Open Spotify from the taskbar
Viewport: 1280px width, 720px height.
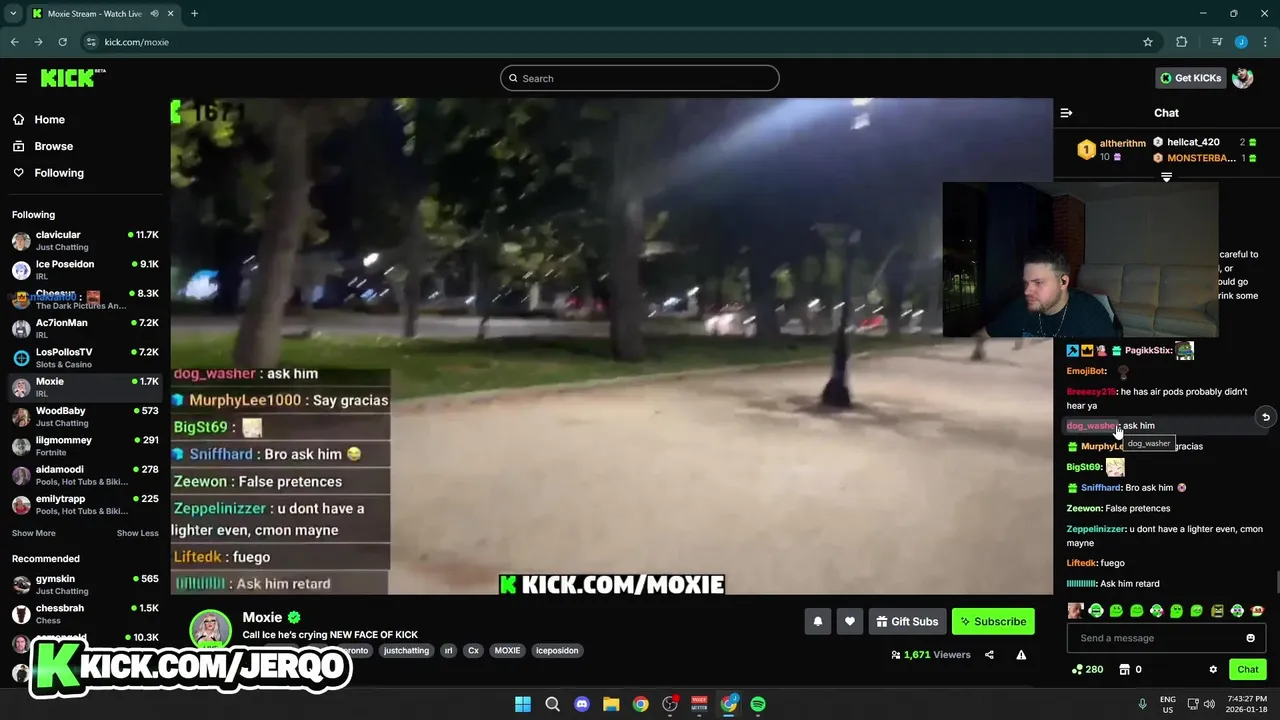[x=758, y=704]
